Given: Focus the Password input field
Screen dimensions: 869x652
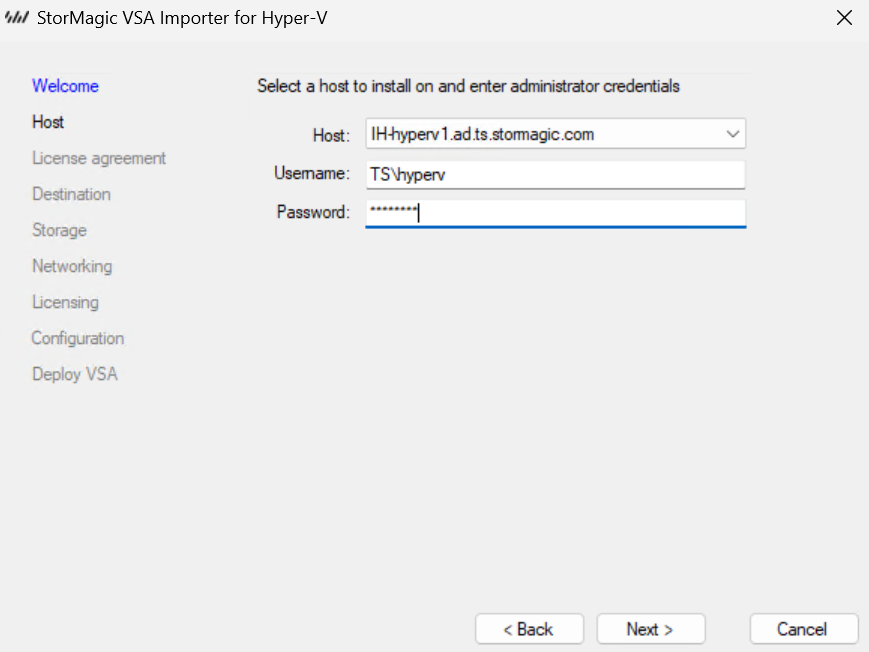Looking at the screenshot, I should (555, 213).
